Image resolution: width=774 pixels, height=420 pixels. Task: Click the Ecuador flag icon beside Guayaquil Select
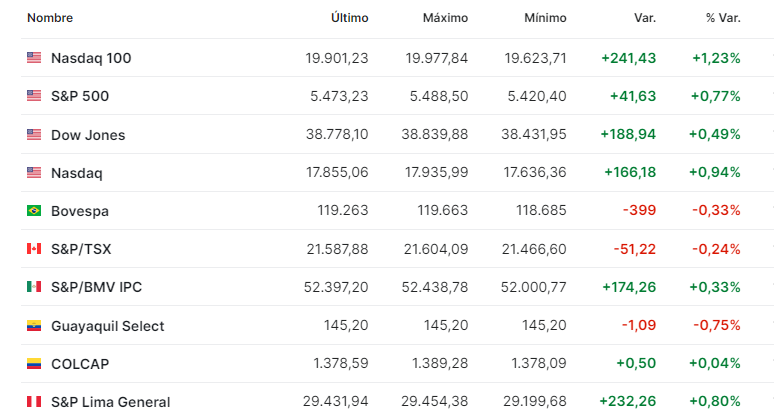(34, 326)
